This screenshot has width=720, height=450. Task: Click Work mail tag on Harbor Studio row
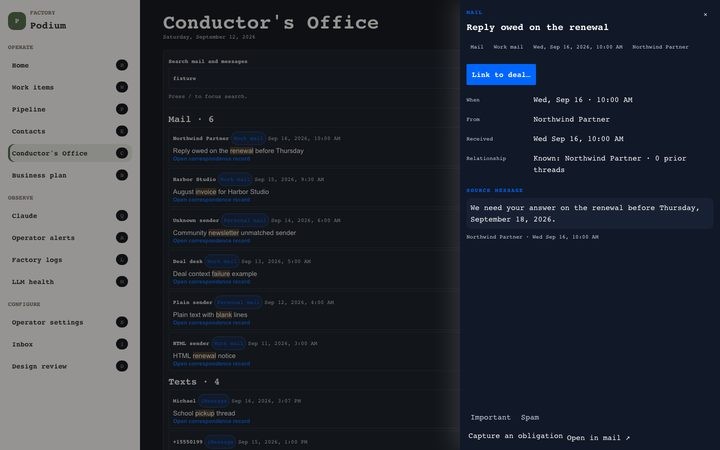point(235,180)
